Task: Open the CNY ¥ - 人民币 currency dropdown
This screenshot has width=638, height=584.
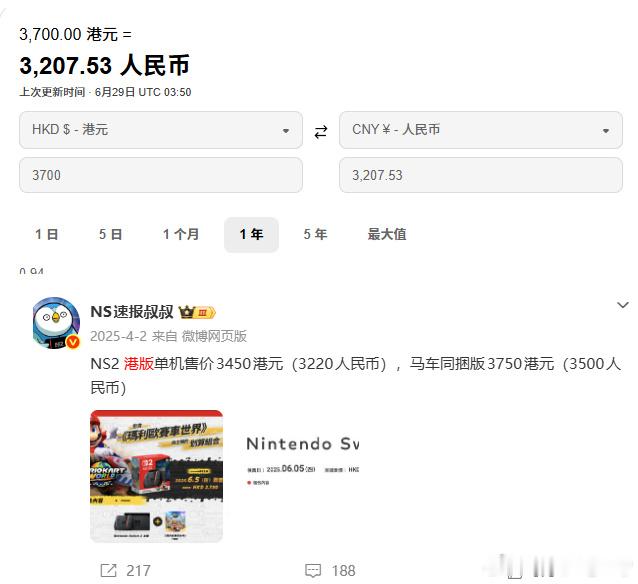Action: coord(481,130)
